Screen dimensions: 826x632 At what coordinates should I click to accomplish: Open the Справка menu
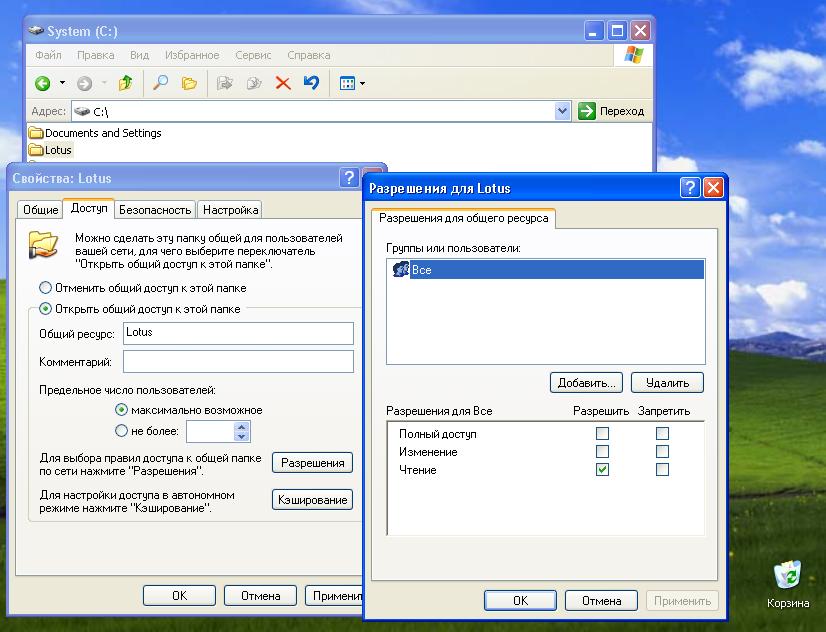[x=309, y=55]
